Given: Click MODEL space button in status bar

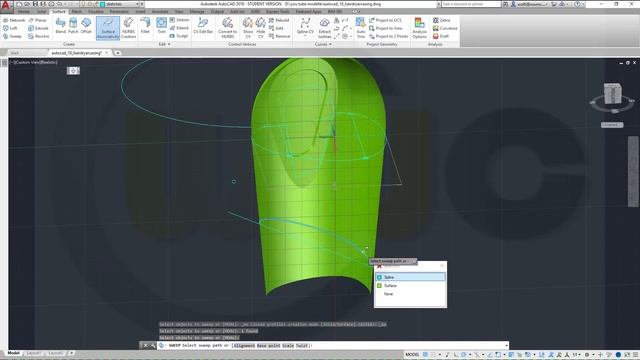Looking at the screenshot, I should pos(412,355).
